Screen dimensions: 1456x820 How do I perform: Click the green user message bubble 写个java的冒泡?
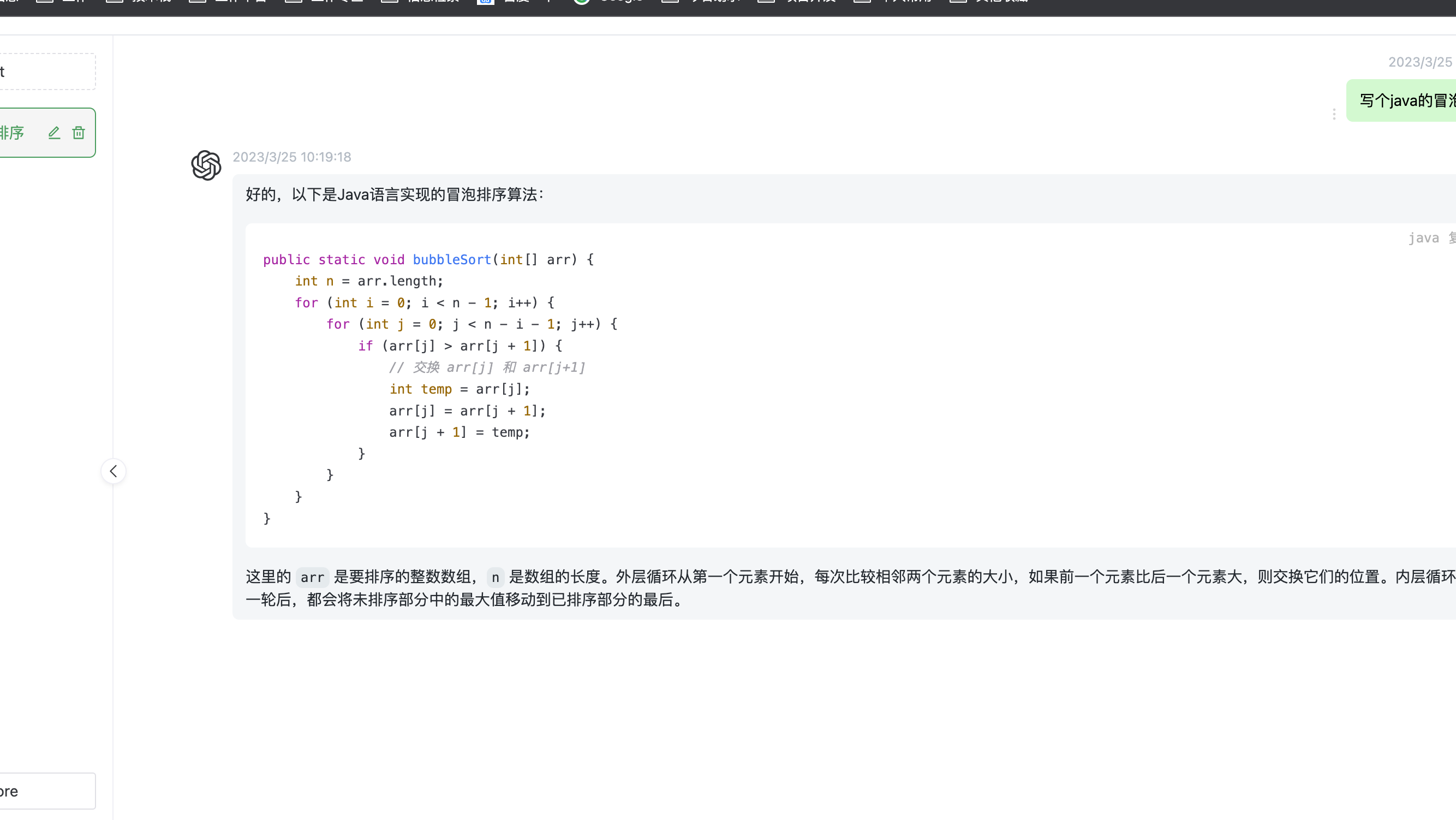point(1401,100)
